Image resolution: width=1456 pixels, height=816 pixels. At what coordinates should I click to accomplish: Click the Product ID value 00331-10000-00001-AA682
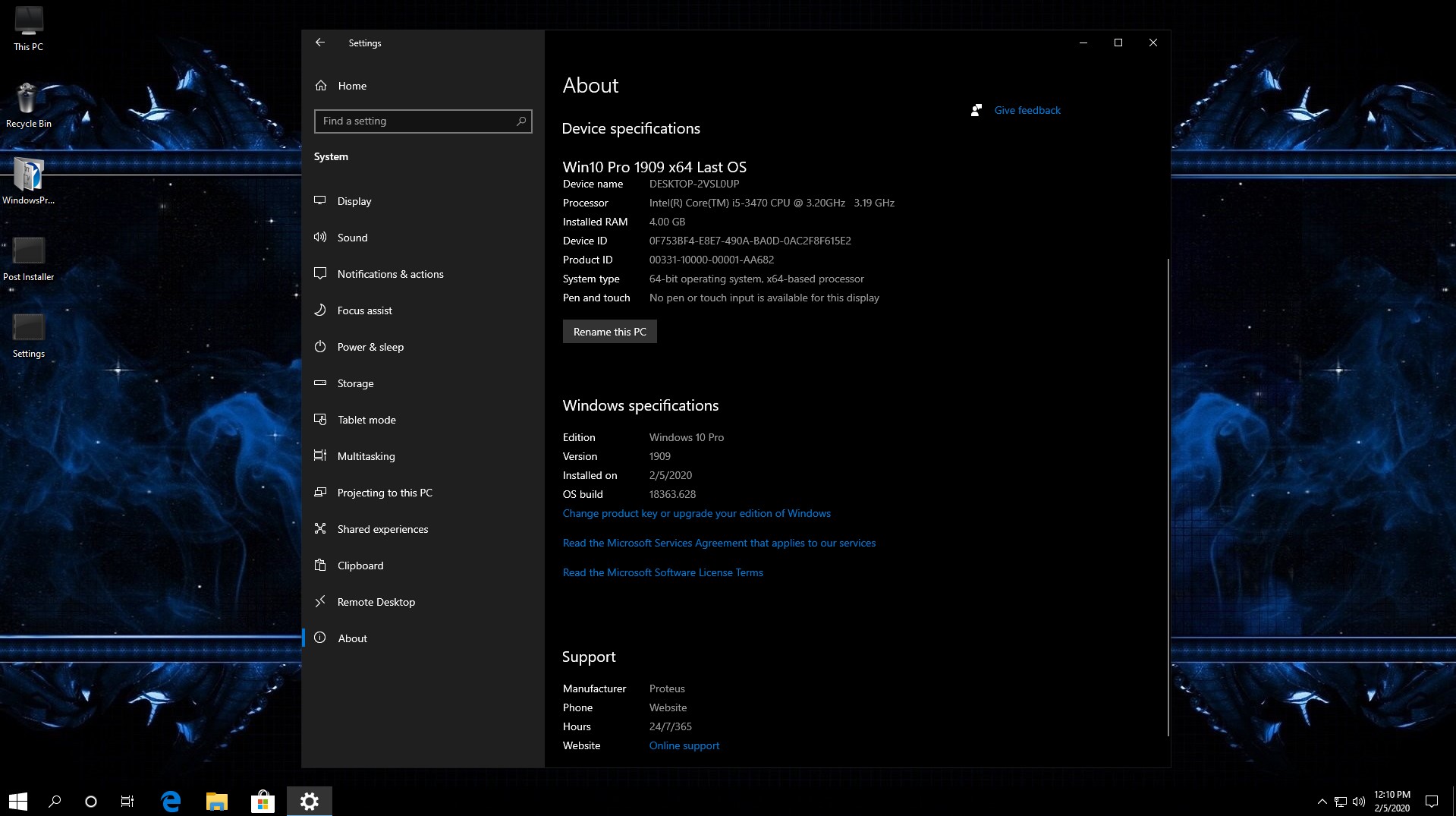pos(711,260)
